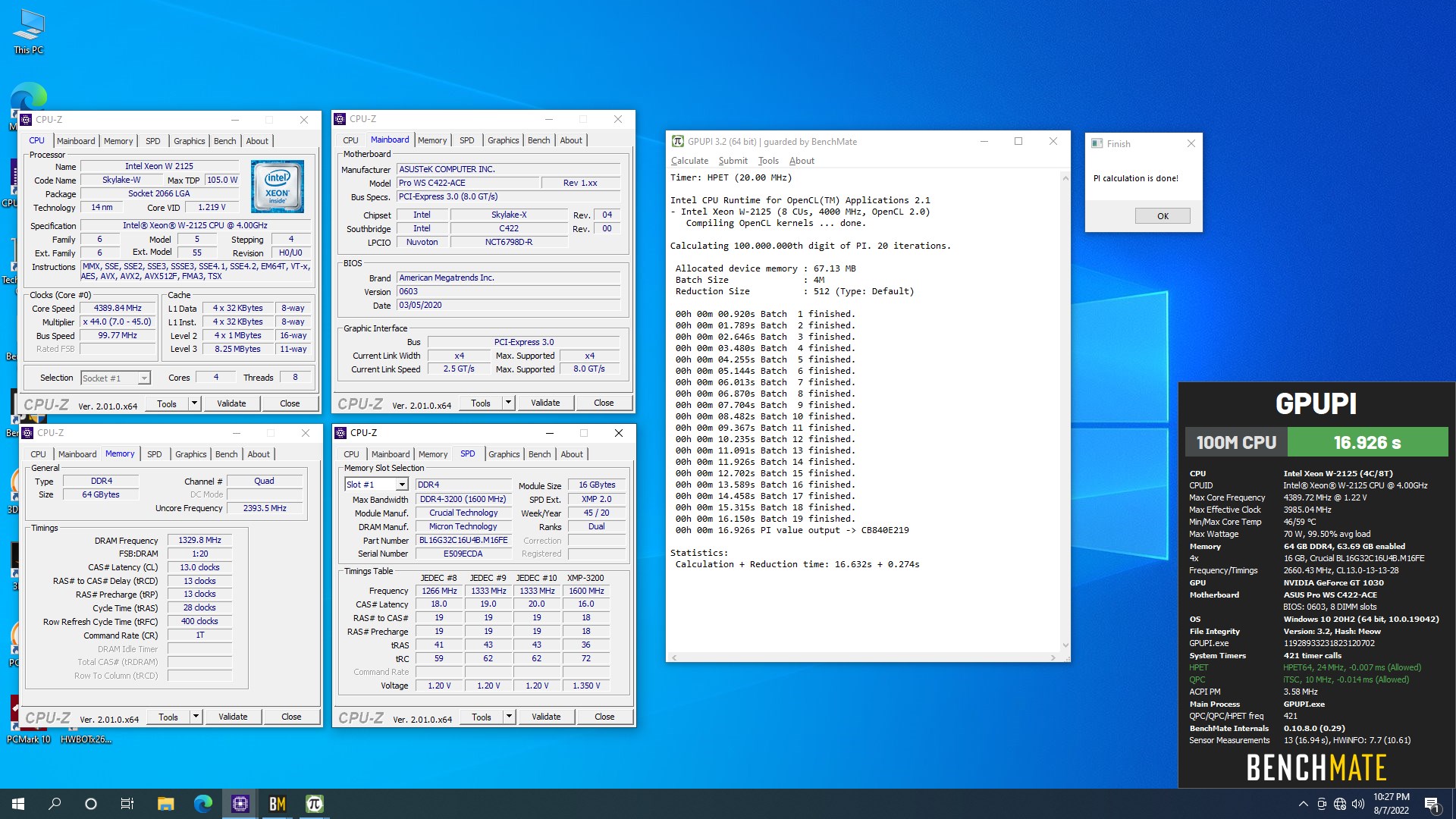Click GPUPI window title icon
1456x819 pixels.
[678, 142]
